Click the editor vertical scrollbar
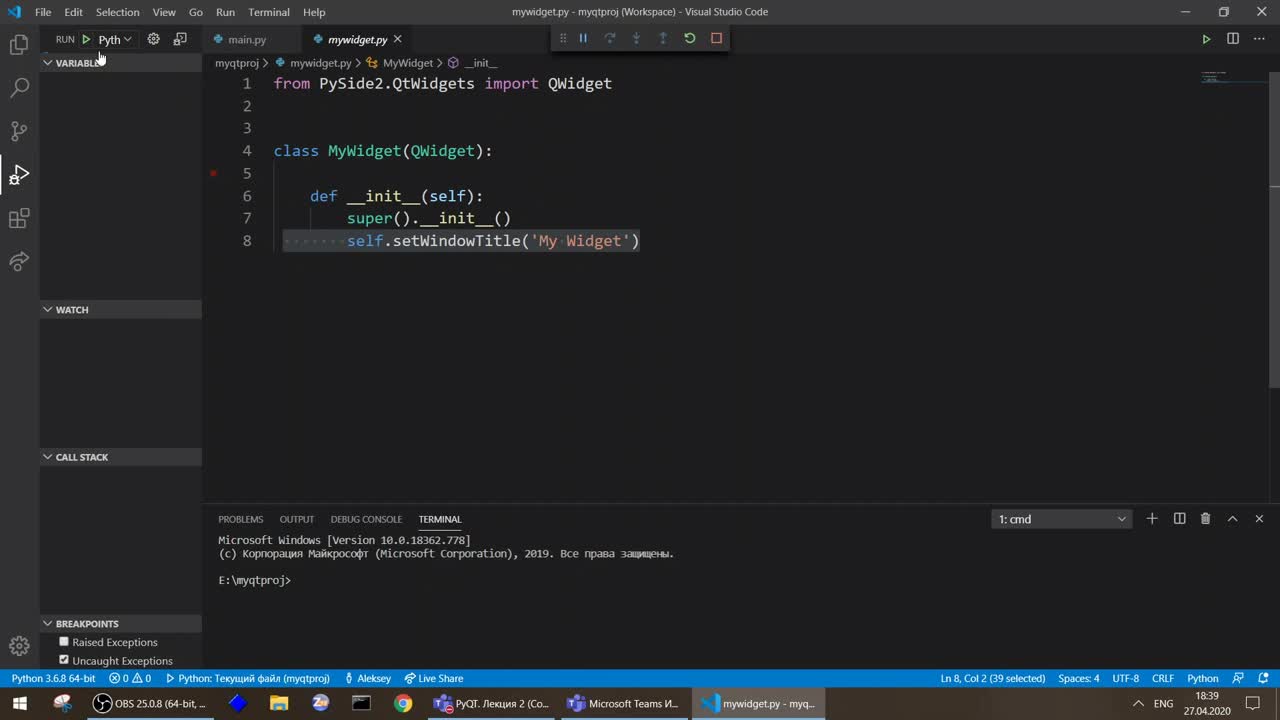This screenshot has width=1280, height=720. (x=1275, y=230)
